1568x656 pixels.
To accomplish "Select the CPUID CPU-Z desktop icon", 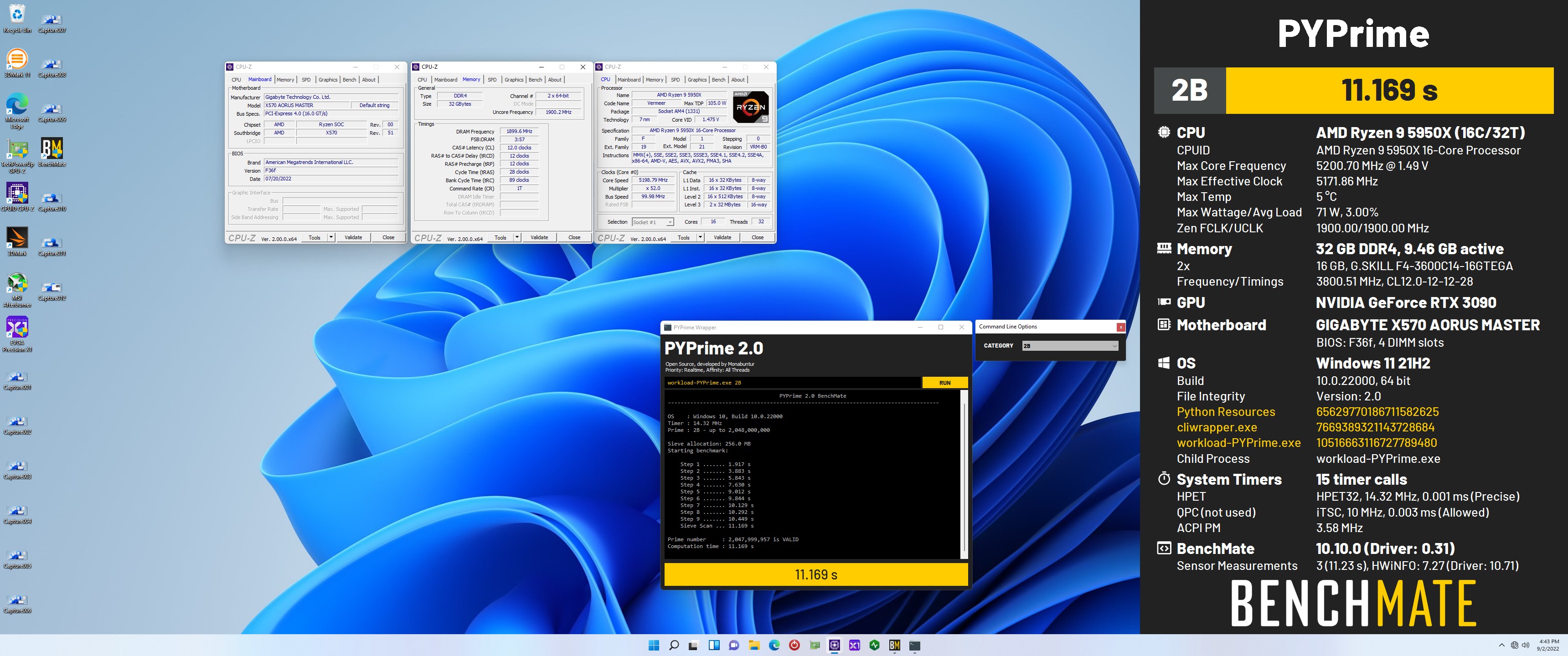I will coord(17,196).
